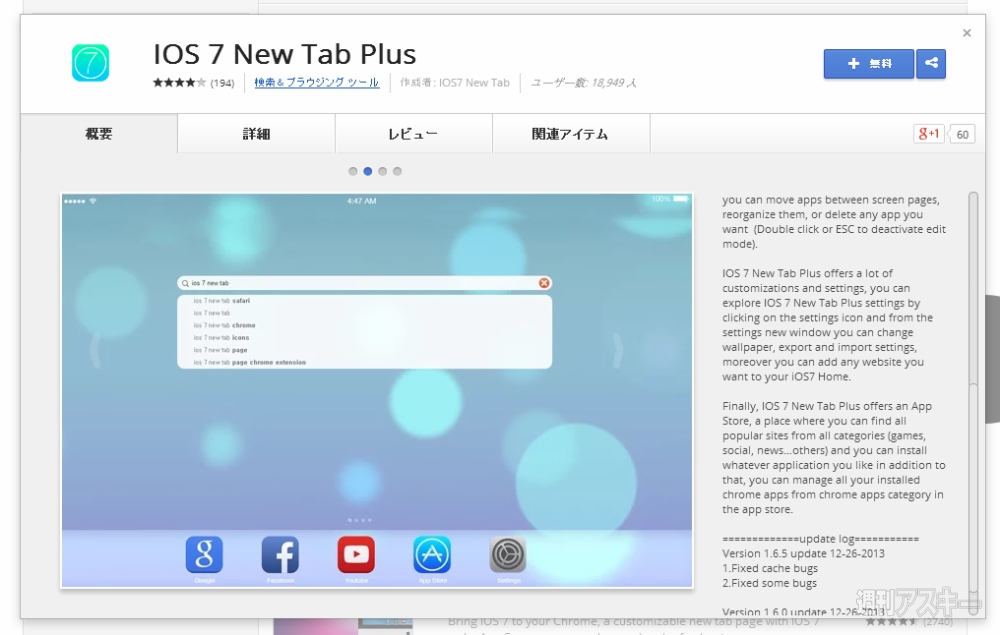This screenshot has width=1000, height=635.
Task: Click the extension preview screenshot
Action: [377, 390]
